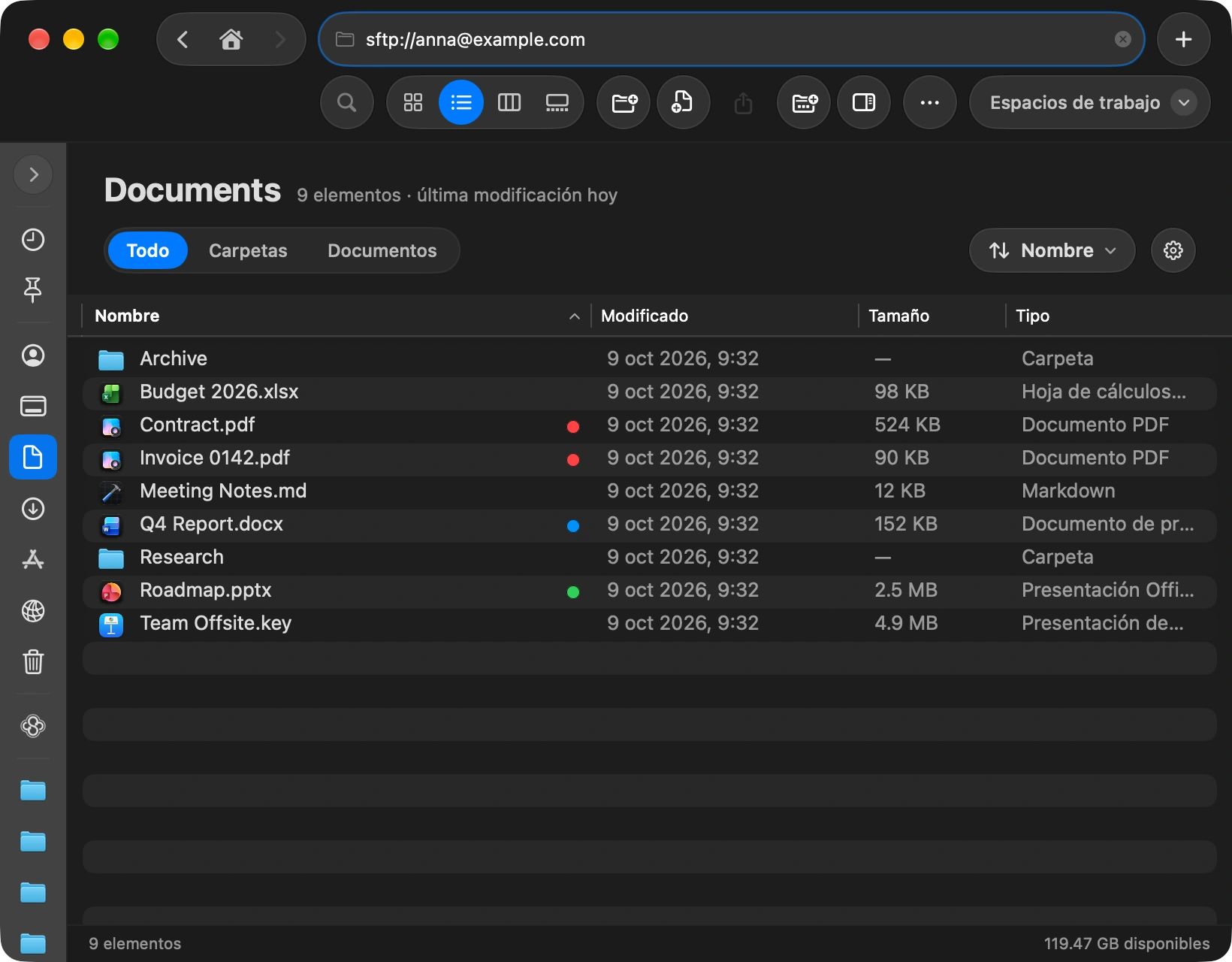Open the Nombre sort dropdown
The height and width of the screenshot is (962, 1232).
1052,250
